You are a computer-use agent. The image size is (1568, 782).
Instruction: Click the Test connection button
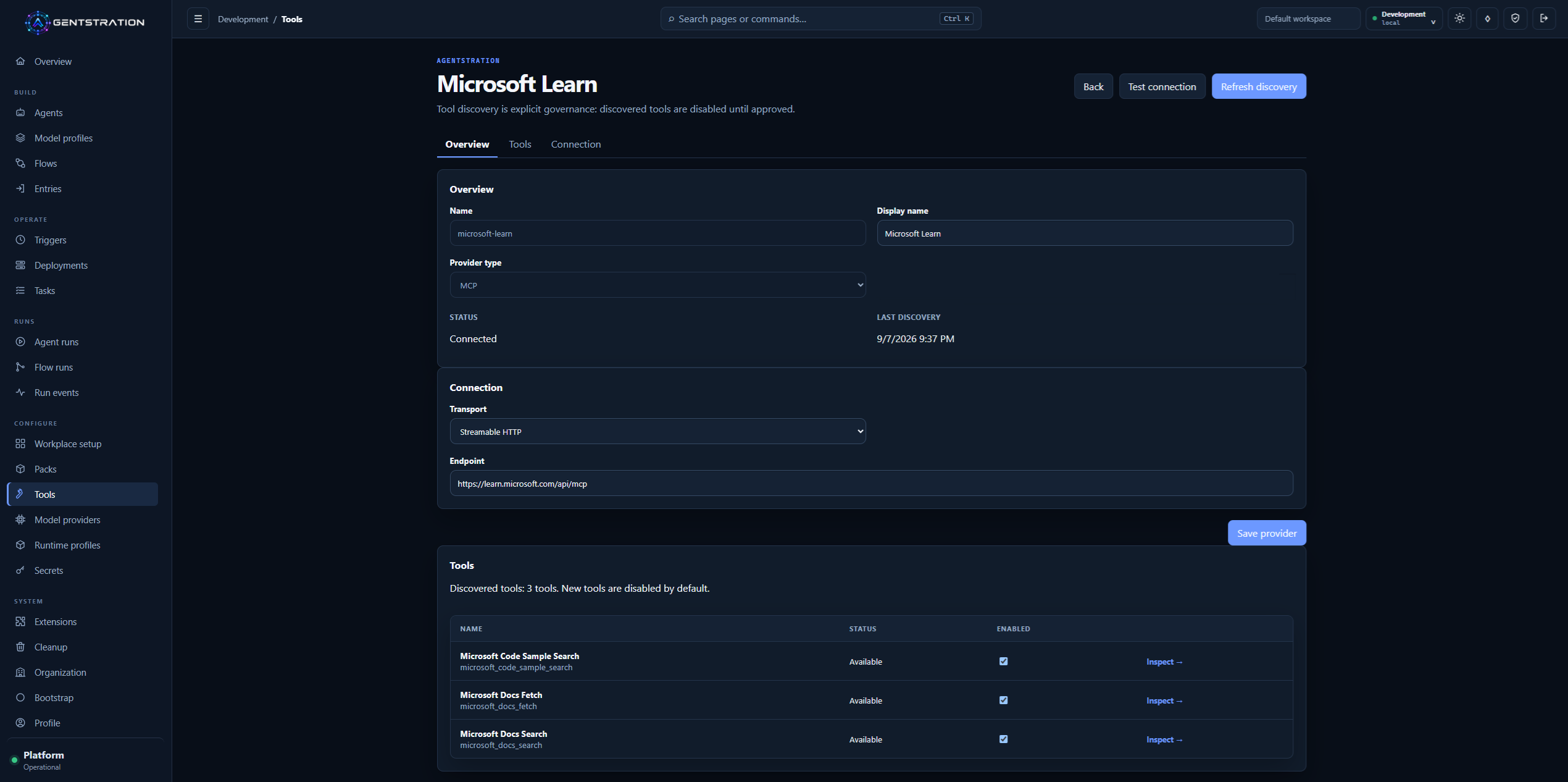coord(1162,86)
